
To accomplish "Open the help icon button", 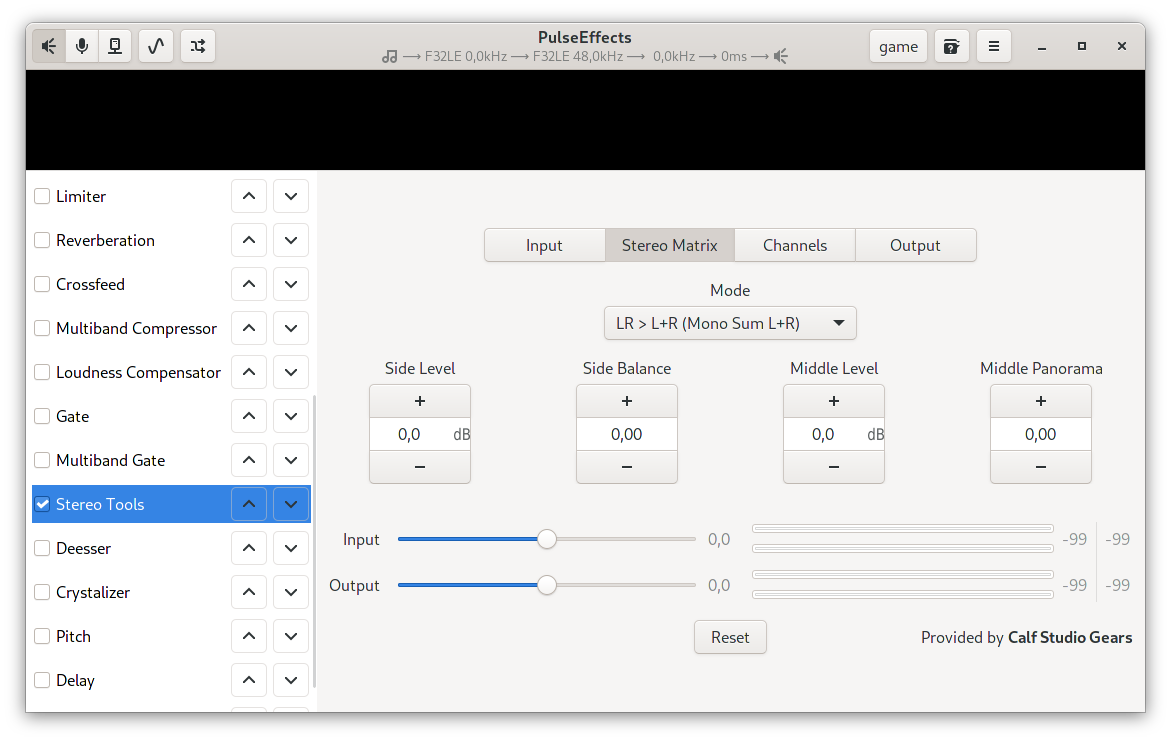I will pos(951,46).
